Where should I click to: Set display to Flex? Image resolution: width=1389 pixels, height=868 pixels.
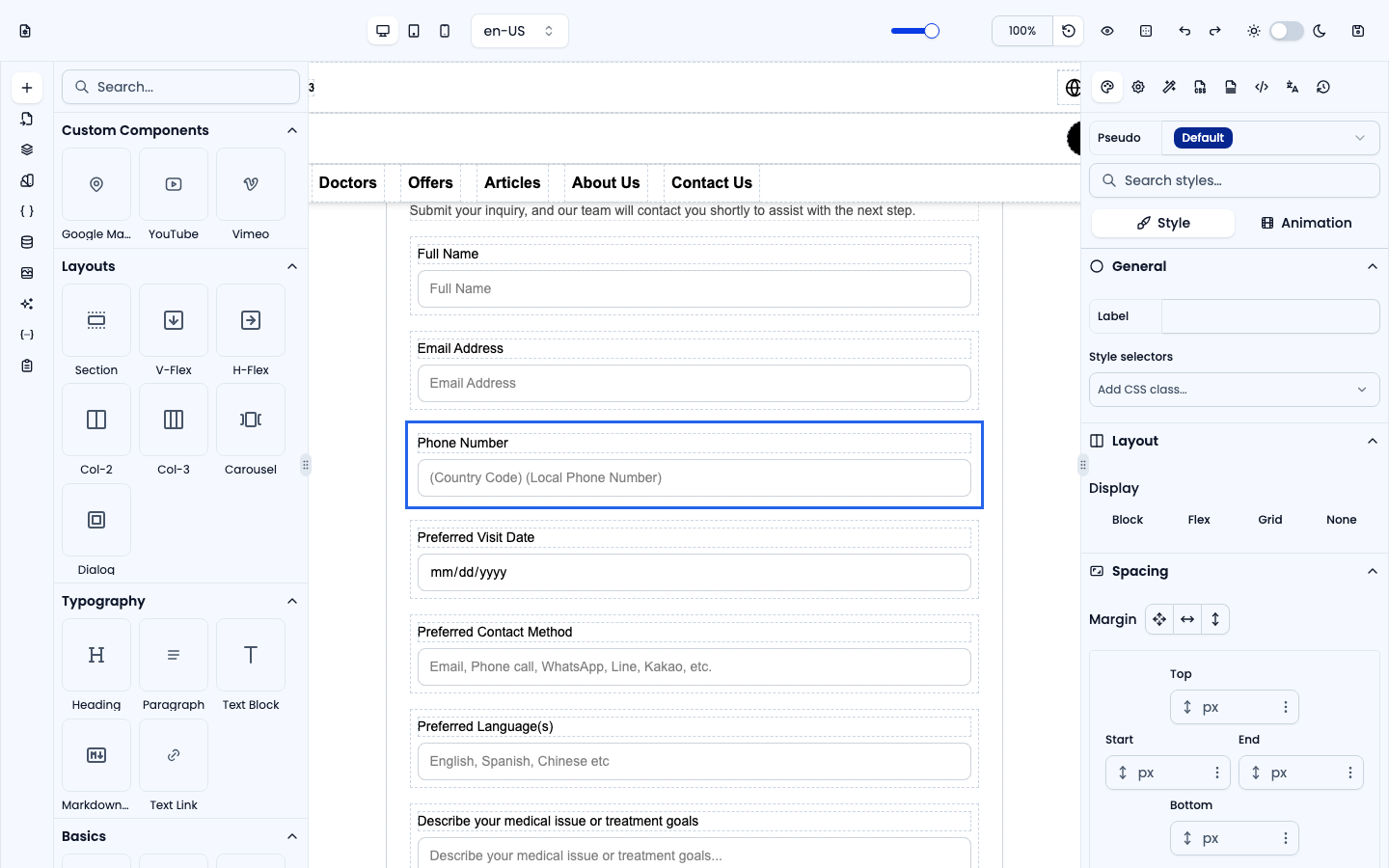(x=1199, y=520)
